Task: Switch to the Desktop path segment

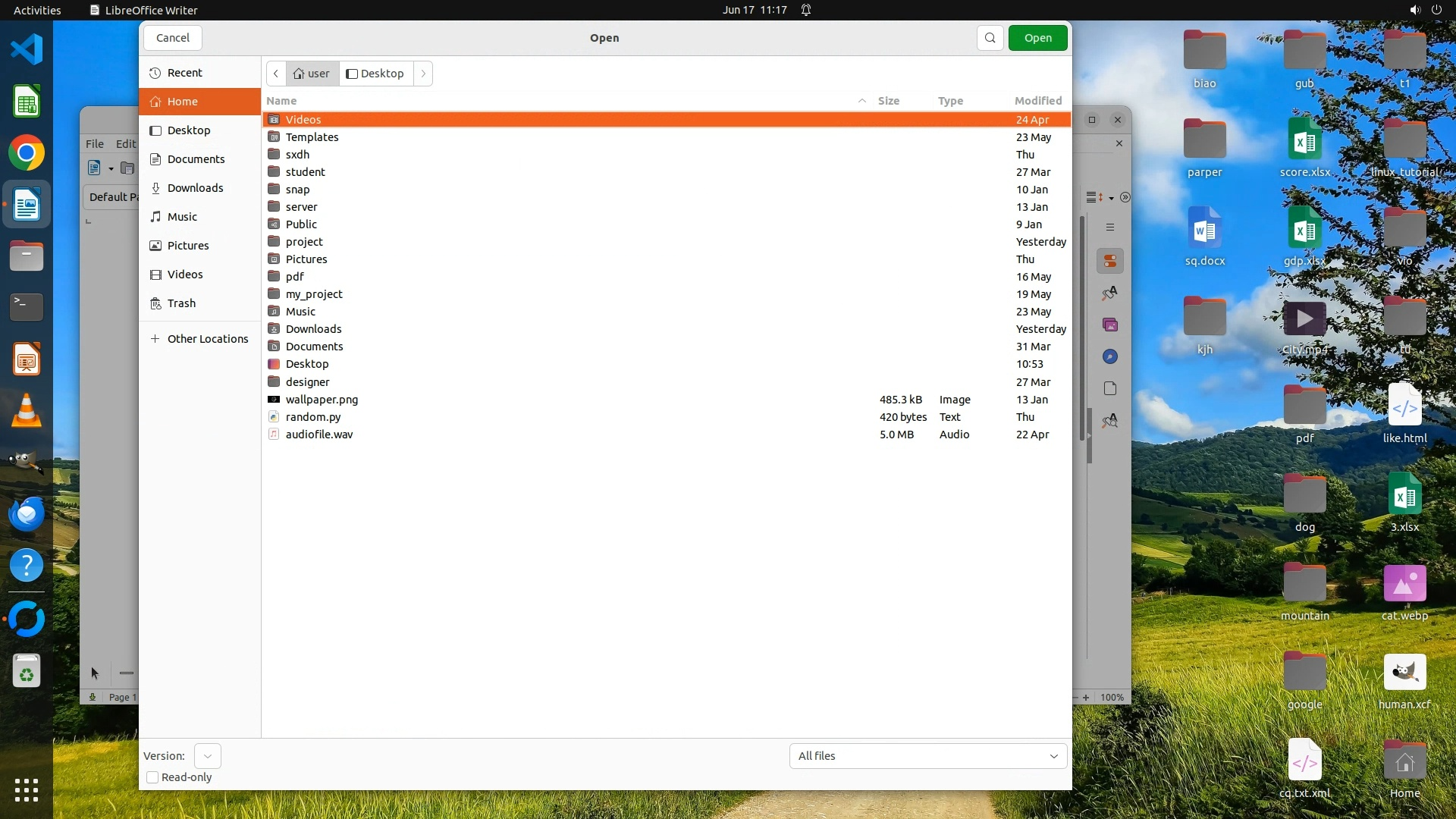Action: 375,74
